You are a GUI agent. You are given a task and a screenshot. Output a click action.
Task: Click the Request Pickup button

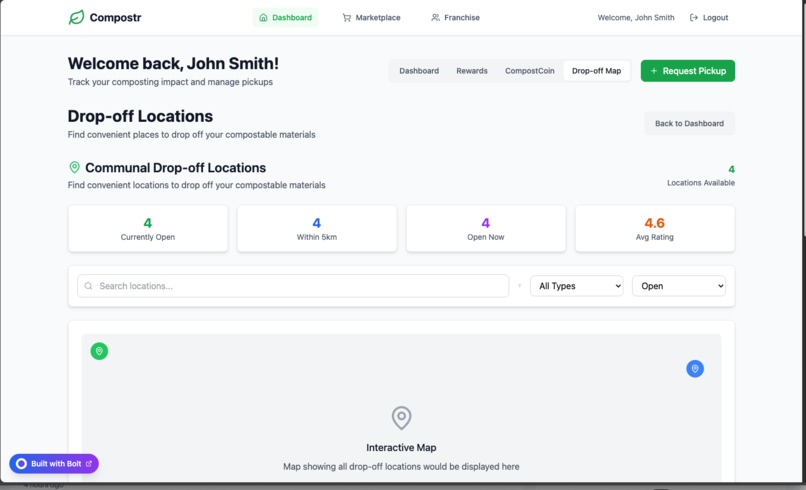click(688, 71)
